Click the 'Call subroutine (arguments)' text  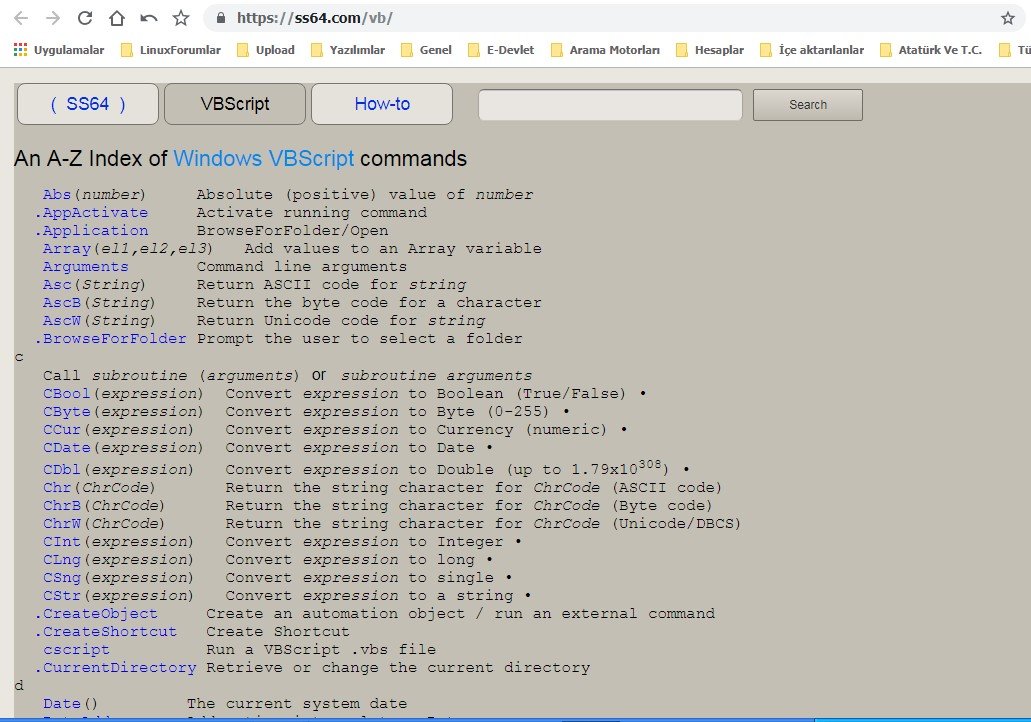[171, 375]
